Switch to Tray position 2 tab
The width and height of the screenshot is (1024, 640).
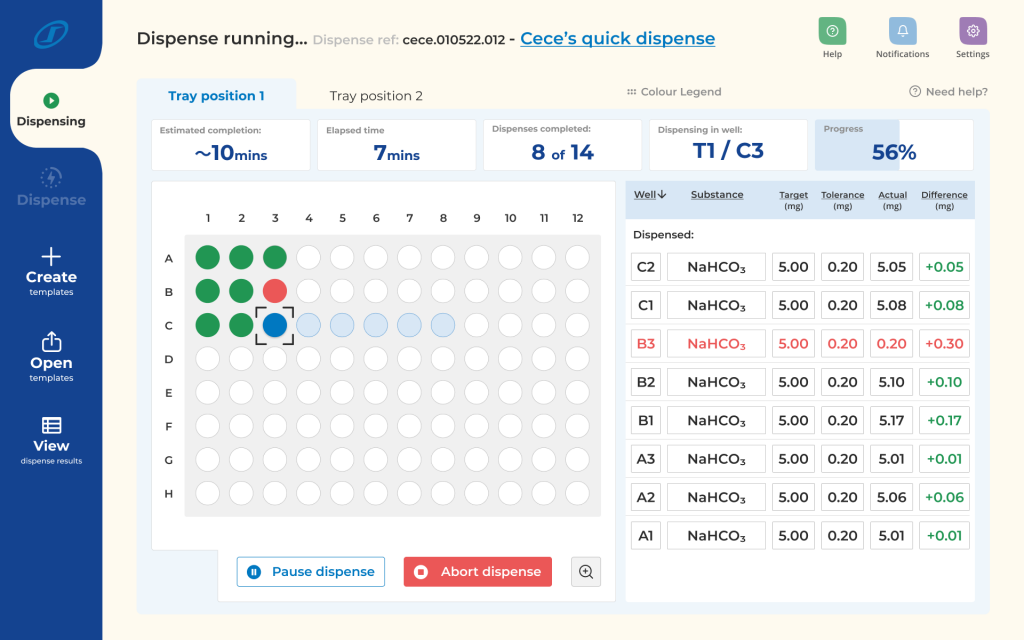(x=376, y=96)
